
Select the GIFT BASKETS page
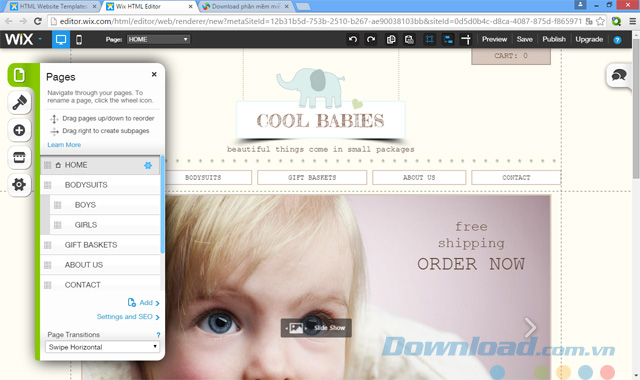coord(100,245)
